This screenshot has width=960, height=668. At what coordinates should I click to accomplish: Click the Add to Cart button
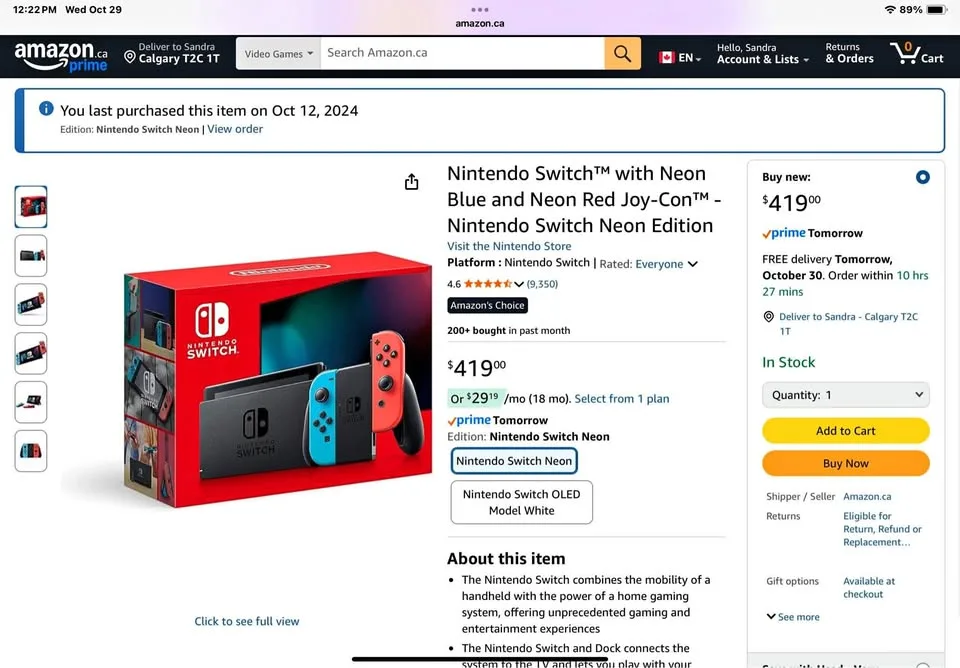pos(845,431)
